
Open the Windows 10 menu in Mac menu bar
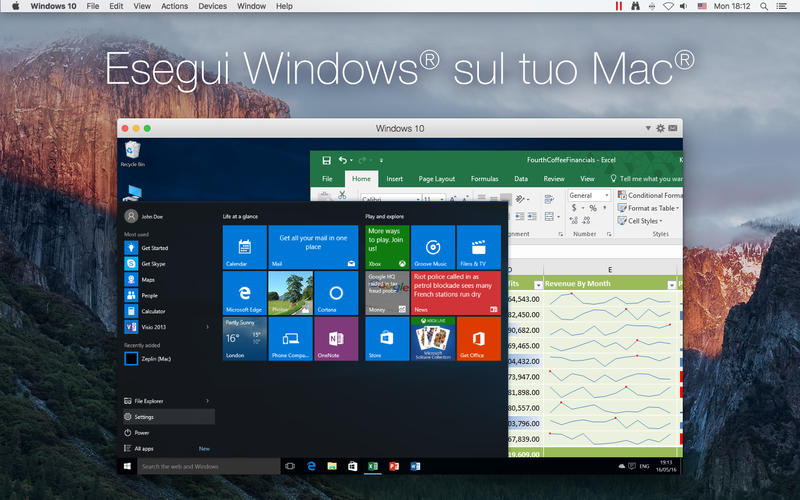tap(53, 6)
